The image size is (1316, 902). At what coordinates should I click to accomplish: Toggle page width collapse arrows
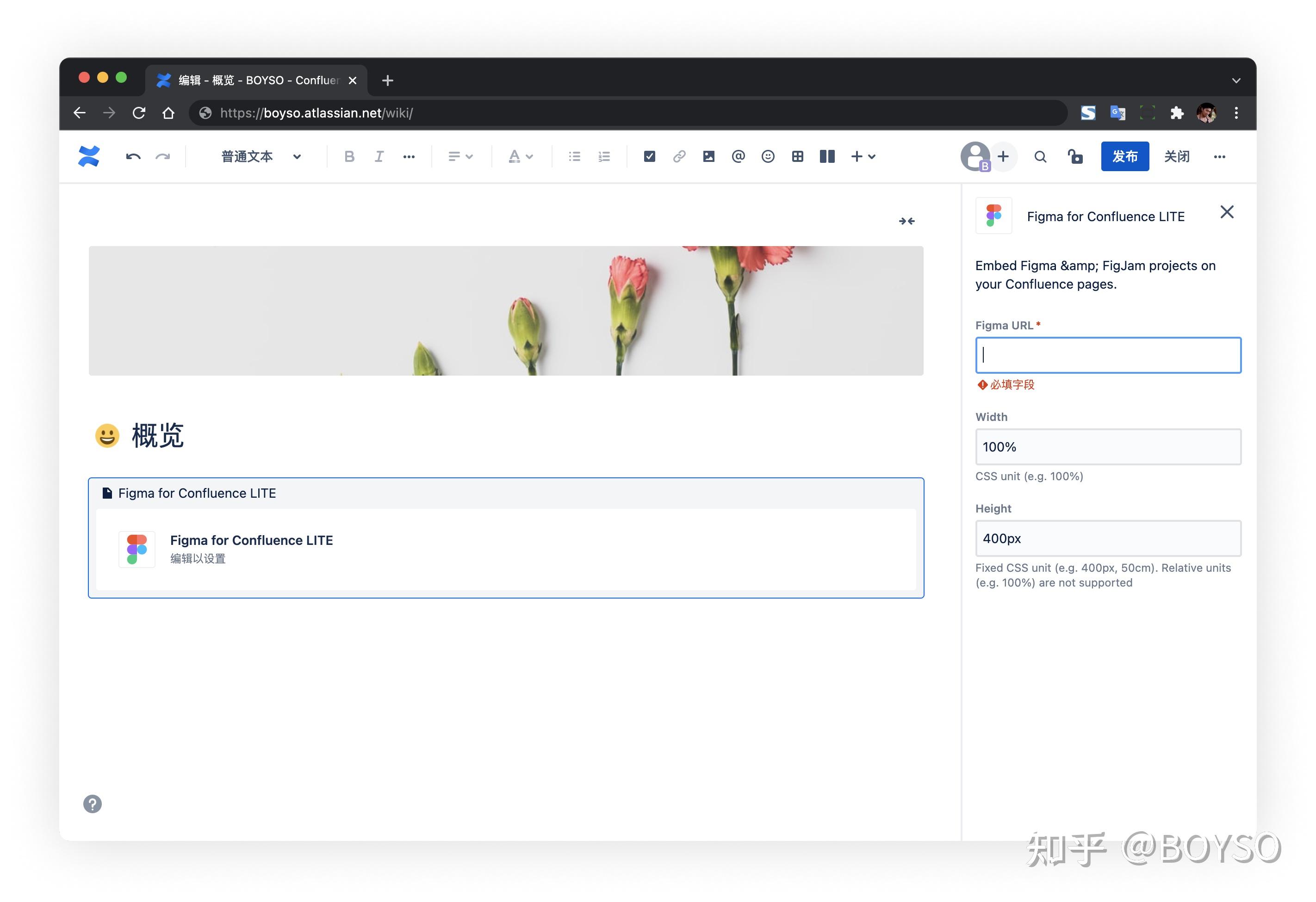906,222
